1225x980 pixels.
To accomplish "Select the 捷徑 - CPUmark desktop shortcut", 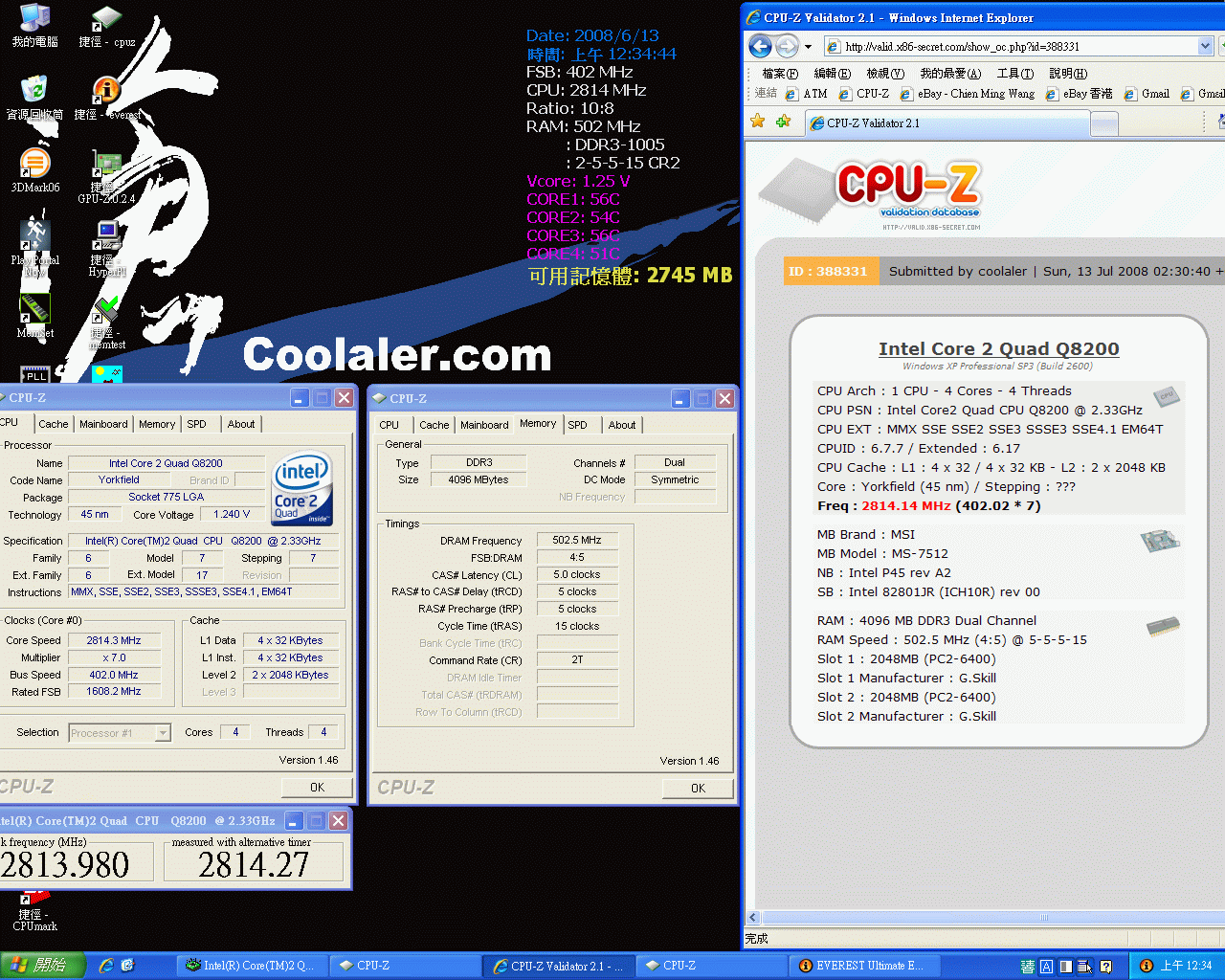I will point(34,912).
